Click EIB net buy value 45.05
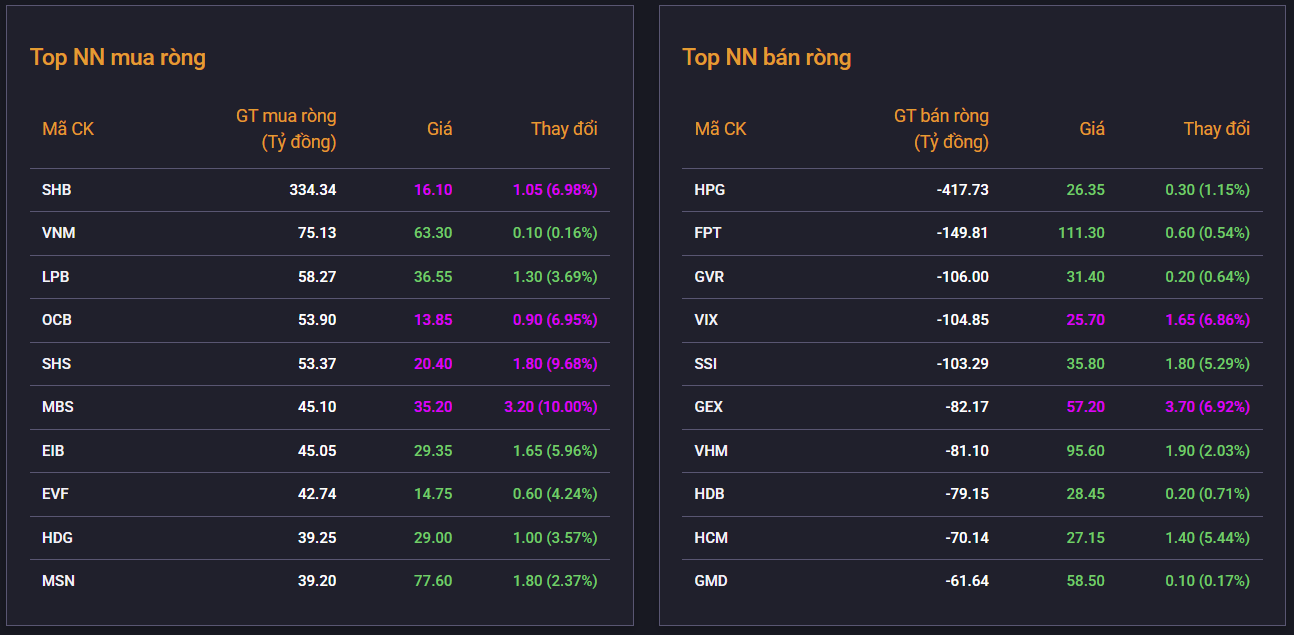1294x635 pixels. 317,450
